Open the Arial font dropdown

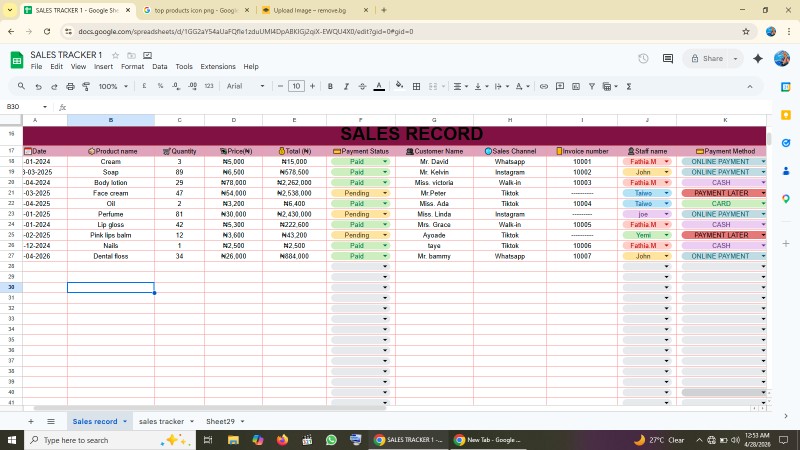coord(246,86)
